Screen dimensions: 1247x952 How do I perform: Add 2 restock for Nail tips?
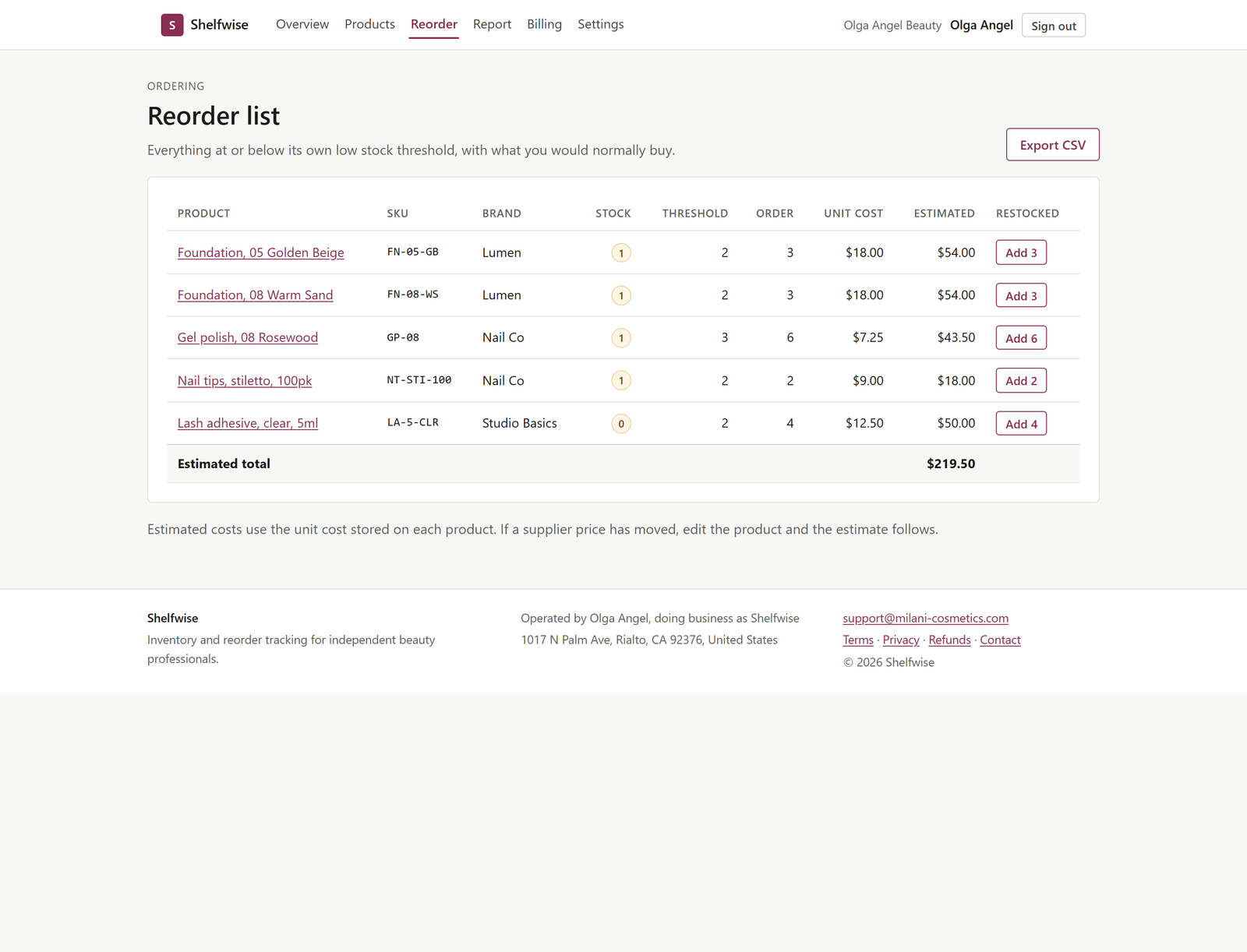click(1021, 381)
